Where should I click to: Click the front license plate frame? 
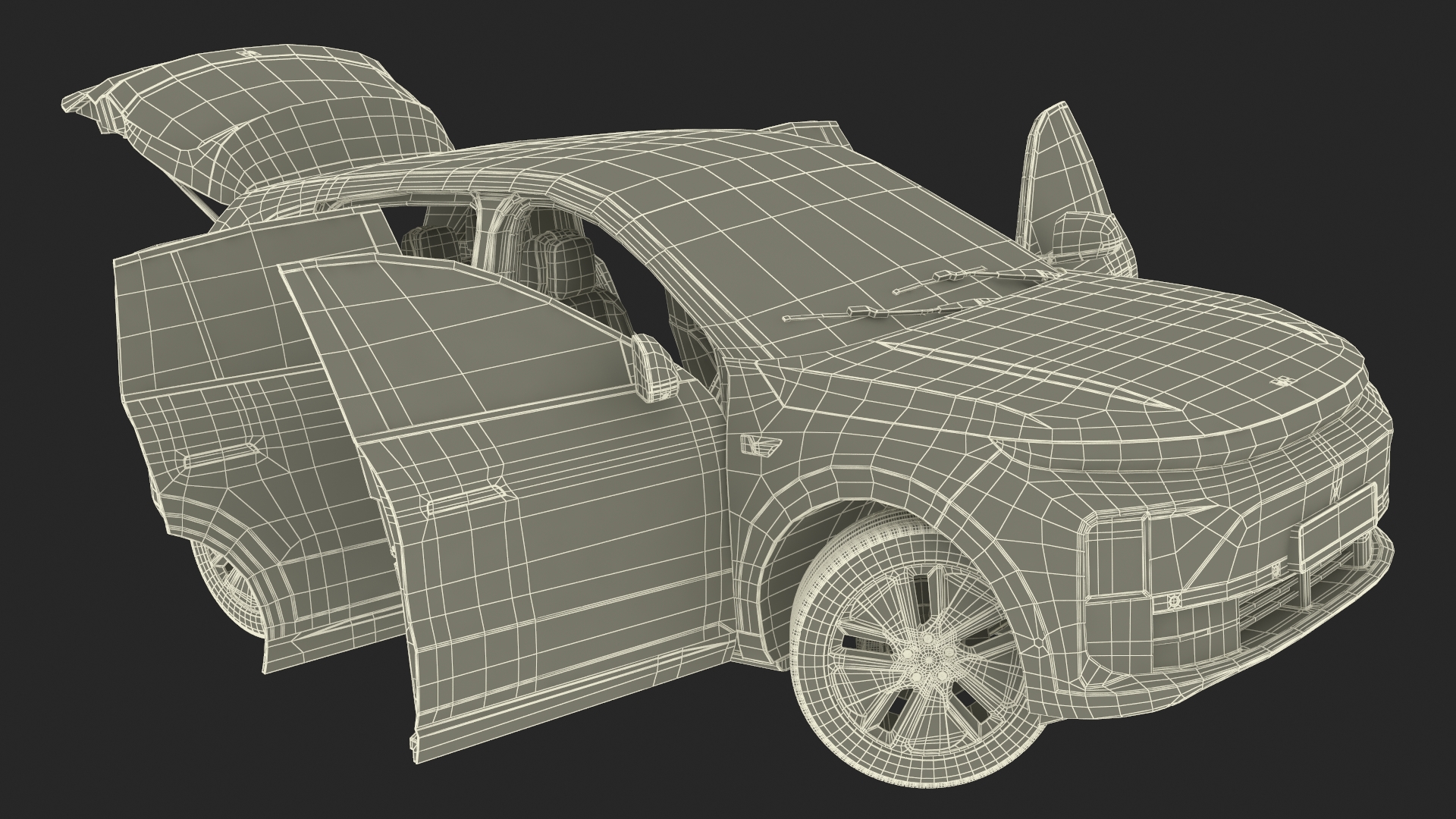point(1338,529)
